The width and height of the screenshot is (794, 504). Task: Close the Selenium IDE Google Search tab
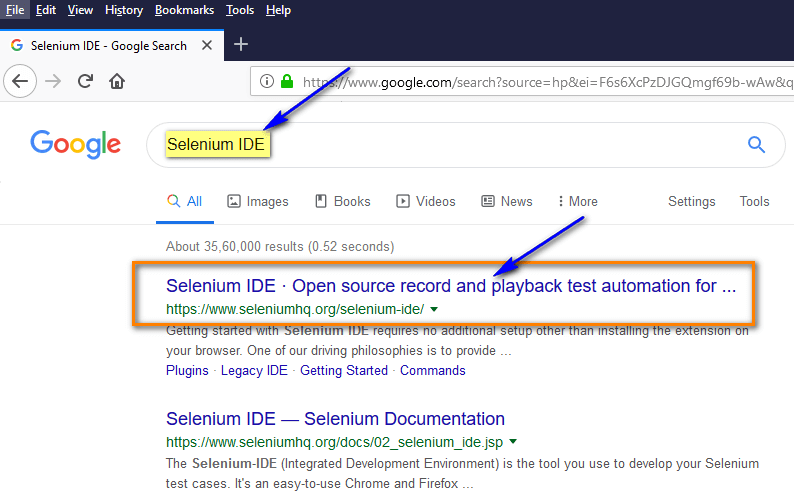click(207, 46)
